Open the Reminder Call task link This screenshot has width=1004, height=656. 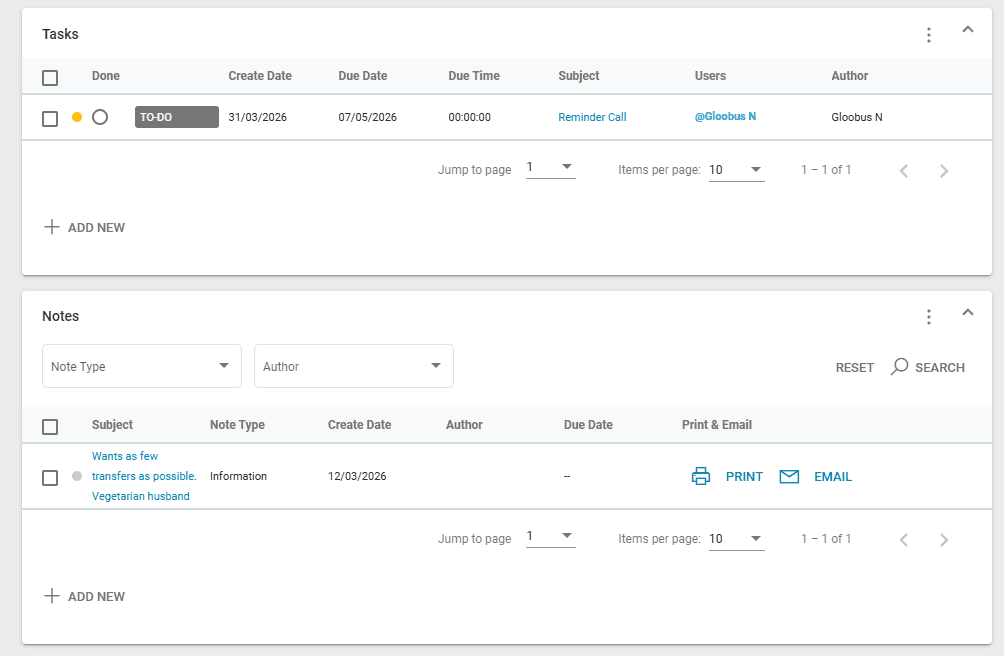pyautogui.click(x=592, y=117)
